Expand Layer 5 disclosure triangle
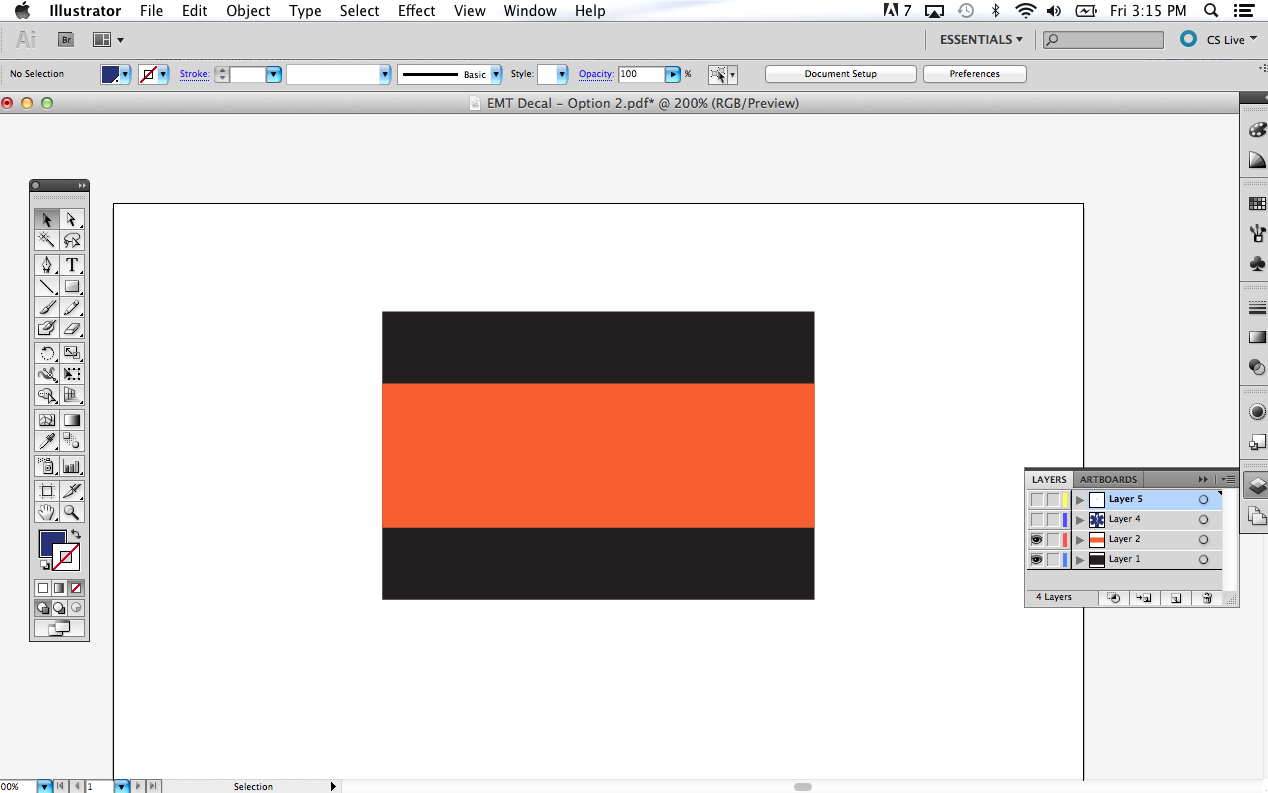The width and height of the screenshot is (1268, 793). (1080, 500)
